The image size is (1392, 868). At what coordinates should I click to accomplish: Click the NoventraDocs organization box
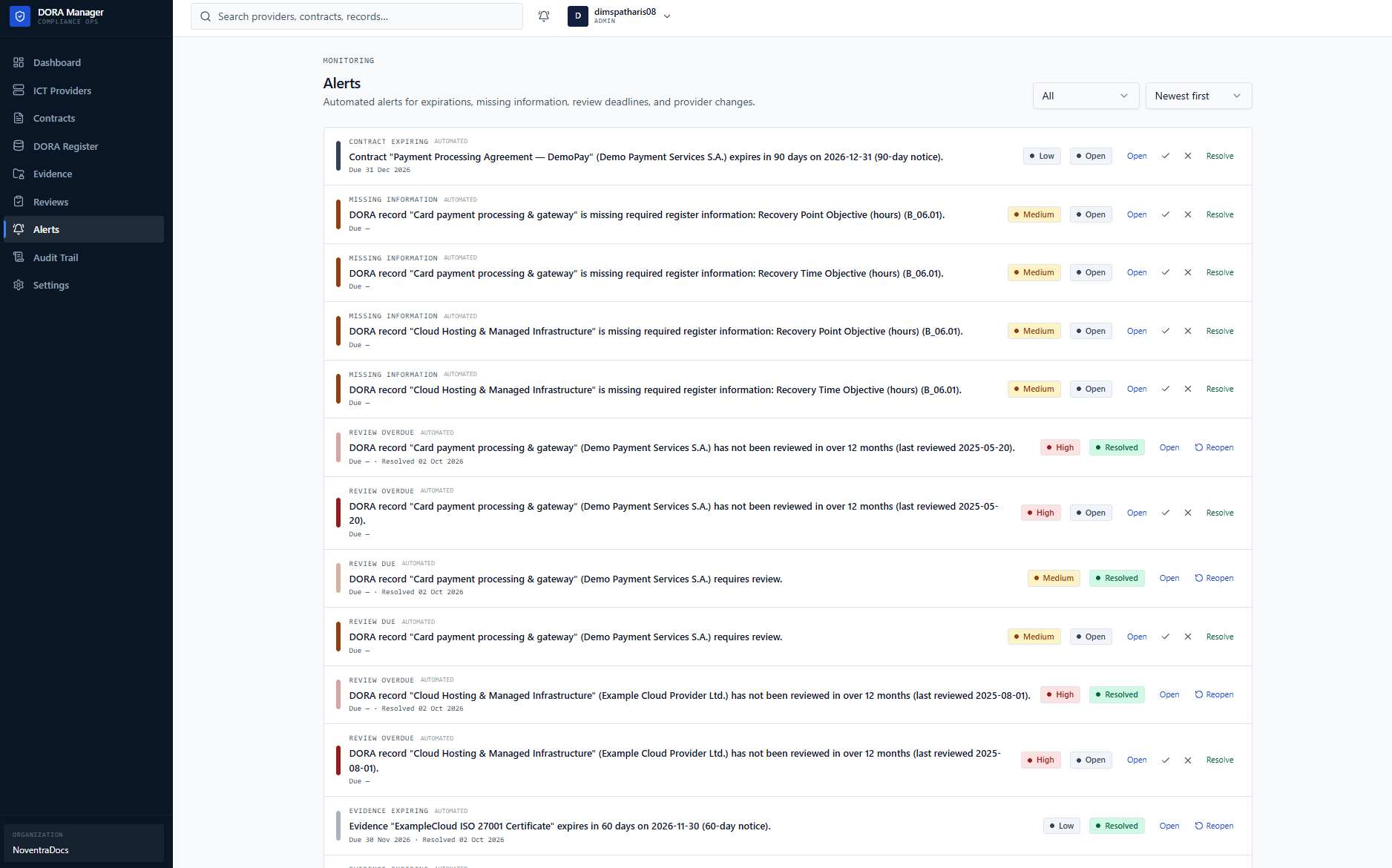pos(84,843)
